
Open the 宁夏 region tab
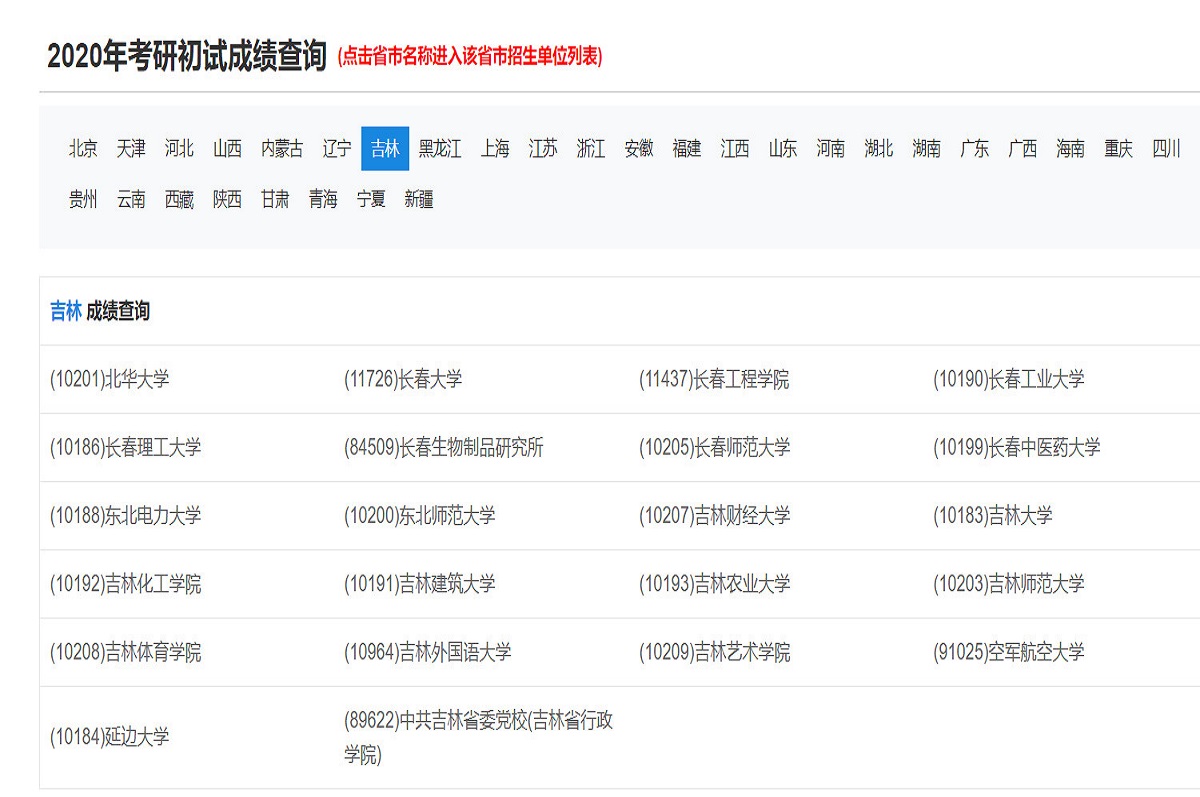pyautogui.click(x=371, y=200)
